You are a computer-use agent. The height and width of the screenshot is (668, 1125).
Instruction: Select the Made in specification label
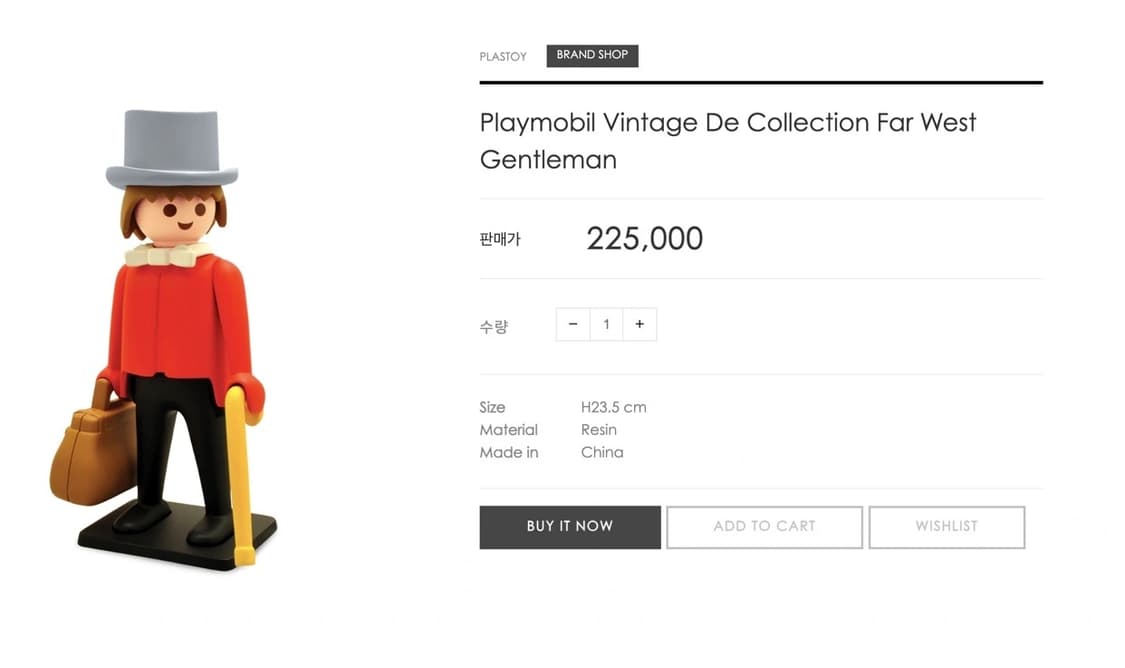(x=509, y=452)
